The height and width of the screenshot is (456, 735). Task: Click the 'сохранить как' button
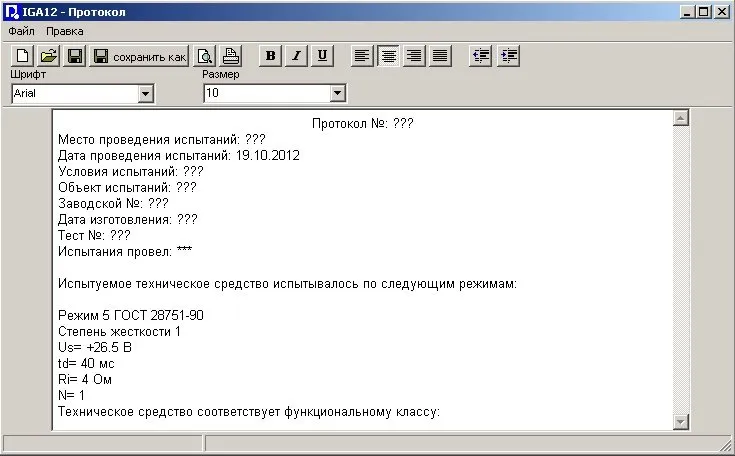click(139, 56)
